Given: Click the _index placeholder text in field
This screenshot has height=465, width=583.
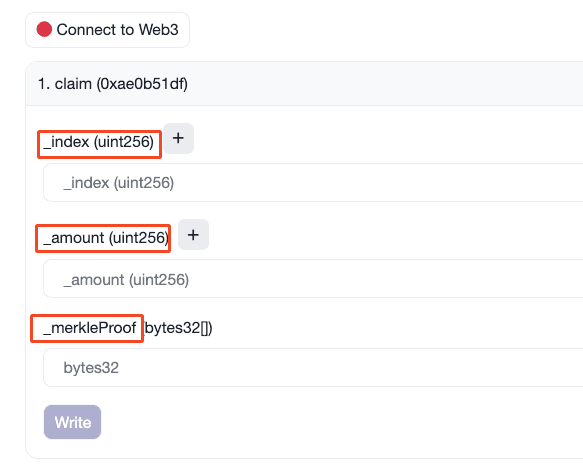Looking at the screenshot, I should (x=119, y=183).
